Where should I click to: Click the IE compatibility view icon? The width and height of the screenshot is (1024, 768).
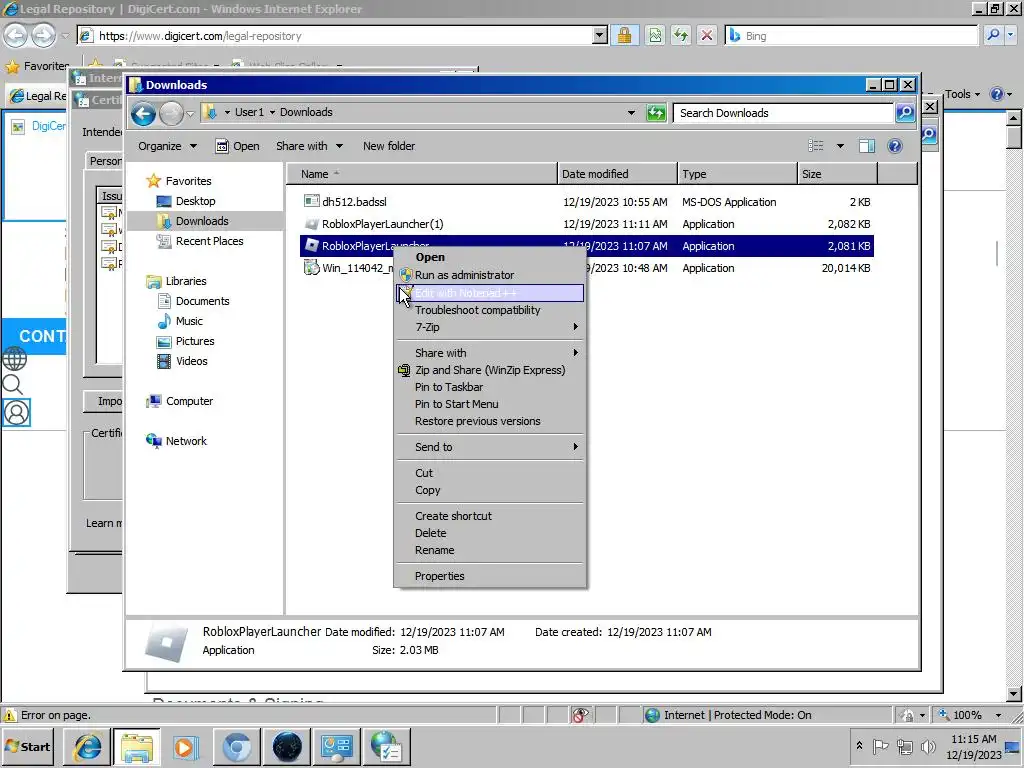[654, 35]
